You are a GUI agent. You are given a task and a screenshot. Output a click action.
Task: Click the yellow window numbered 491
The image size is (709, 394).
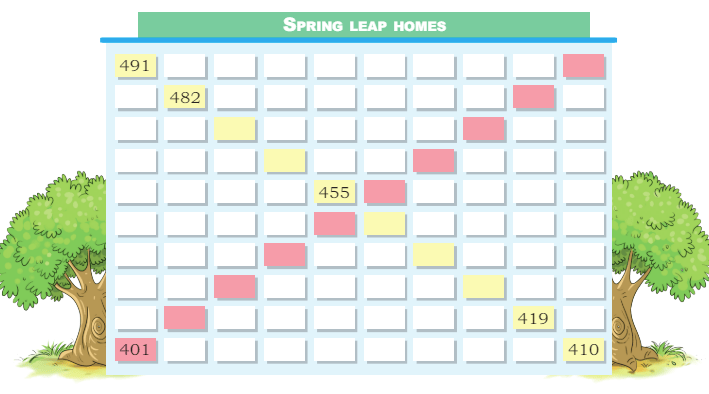tap(135, 66)
